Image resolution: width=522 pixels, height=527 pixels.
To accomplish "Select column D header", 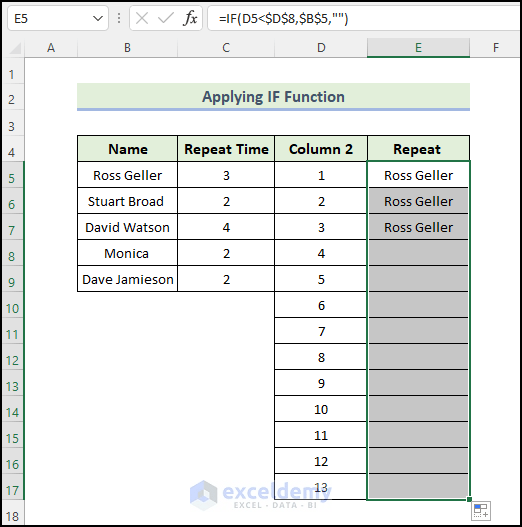I will (321, 48).
